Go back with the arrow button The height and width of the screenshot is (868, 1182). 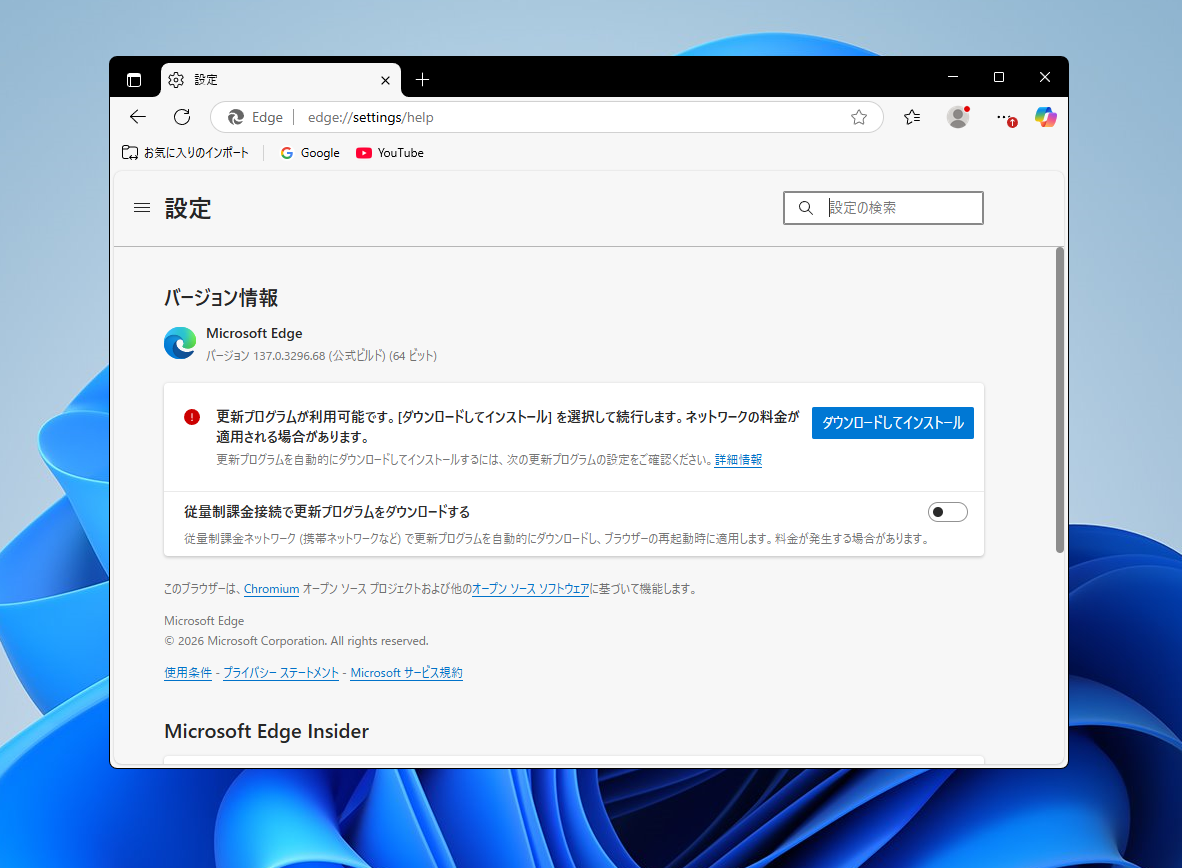click(x=138, y=117)
